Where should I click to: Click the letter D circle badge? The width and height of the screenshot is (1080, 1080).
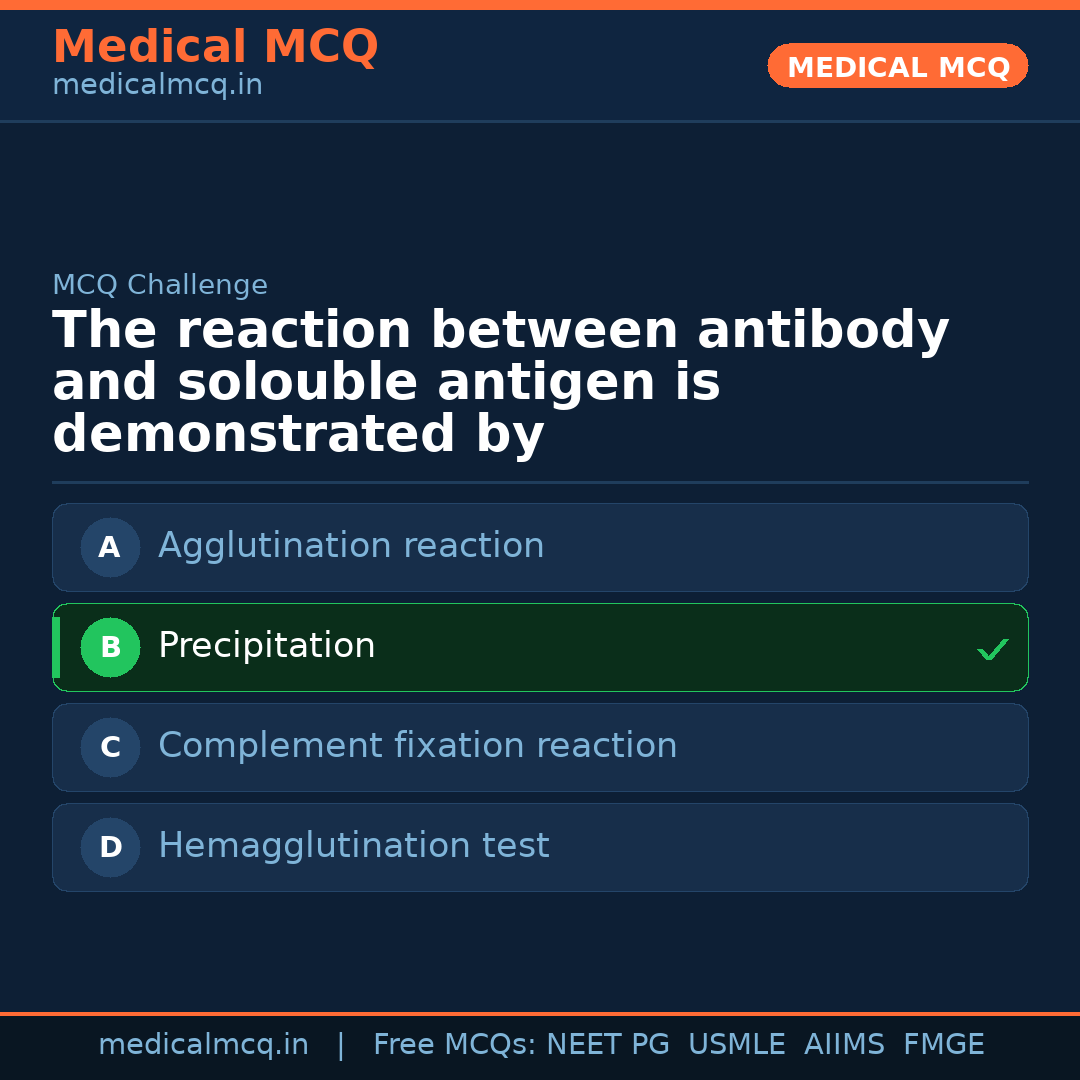tap(110, 847)
